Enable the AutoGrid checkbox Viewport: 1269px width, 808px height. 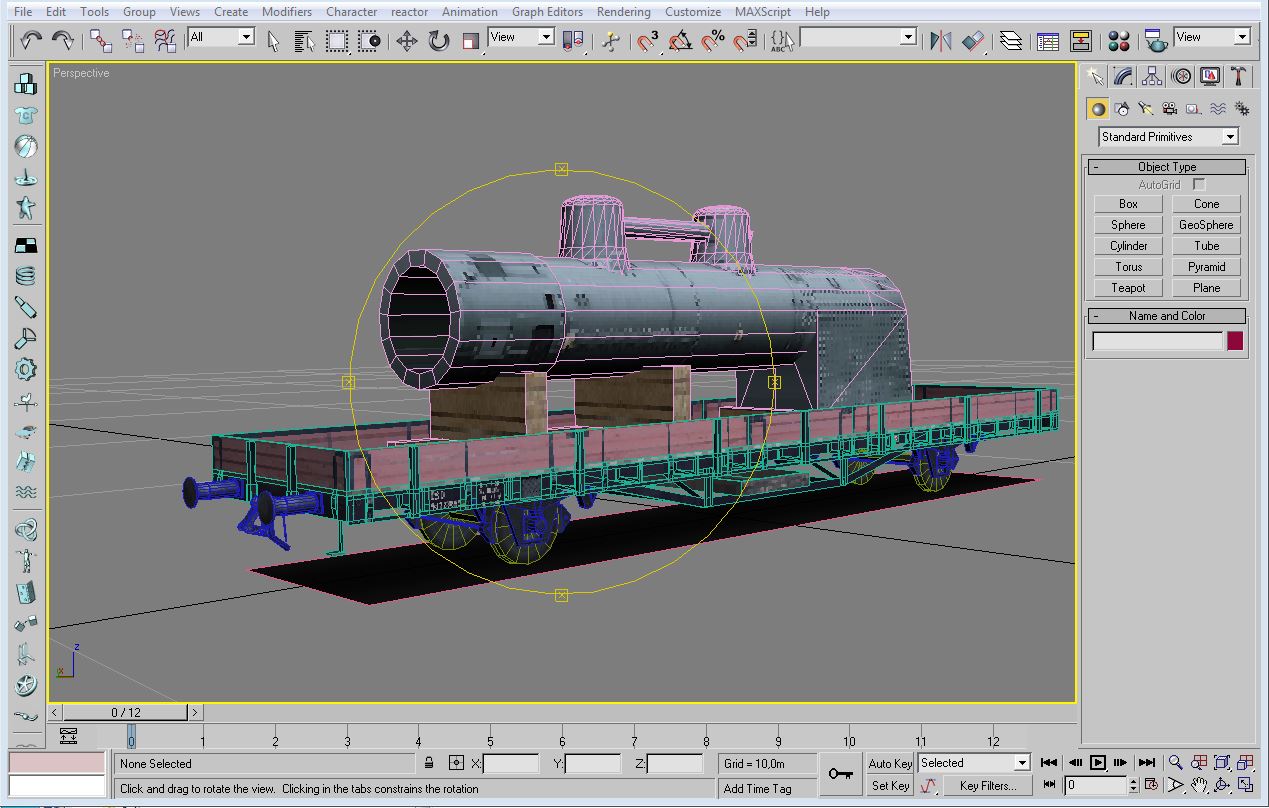1199,185
